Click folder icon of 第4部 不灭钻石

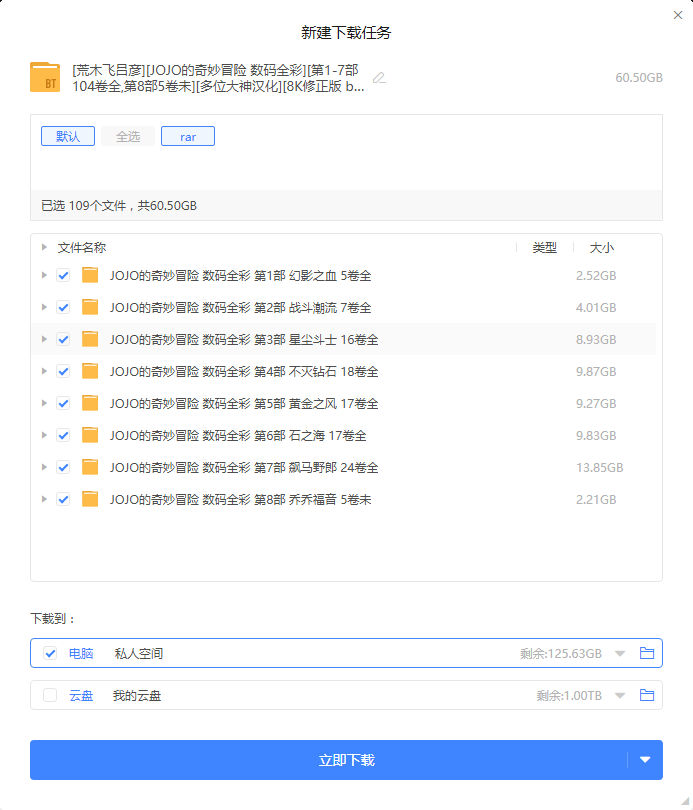tap(90, 371)
